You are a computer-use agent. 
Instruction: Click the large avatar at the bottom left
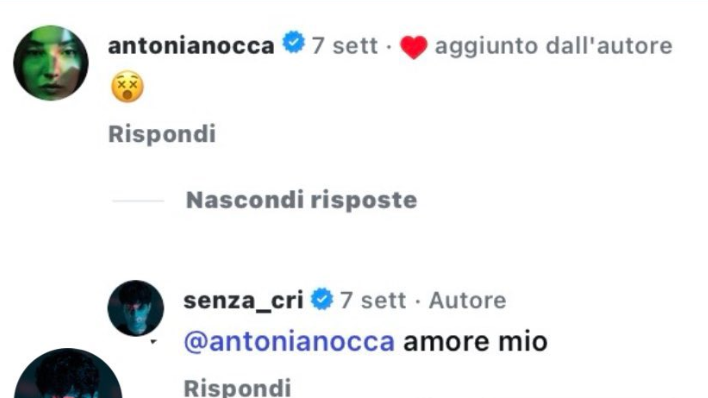[68, 373]
